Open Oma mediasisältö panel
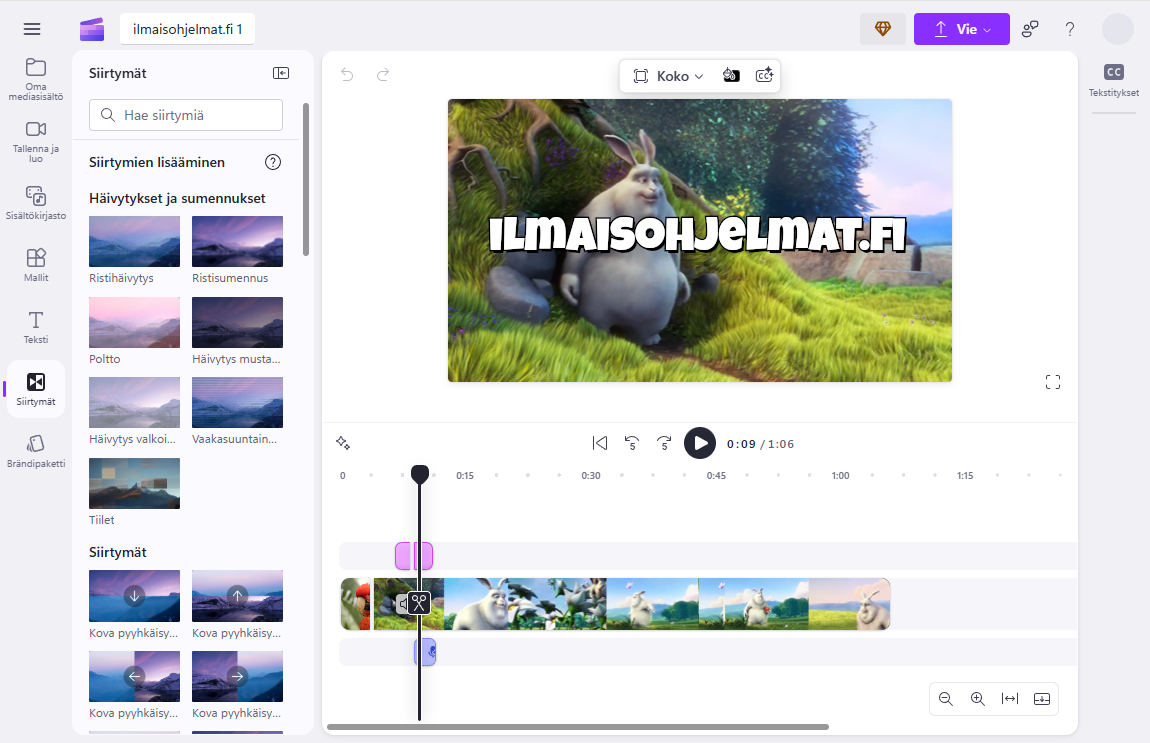This screenshot has height=743, width=1150. coord(36,78)
